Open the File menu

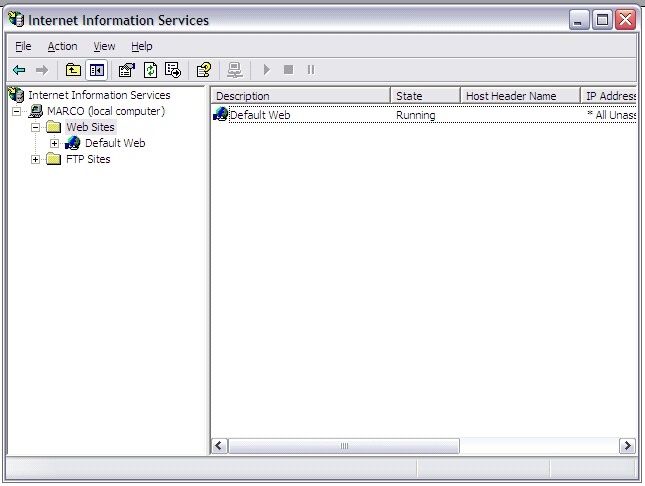pos(23,46)
